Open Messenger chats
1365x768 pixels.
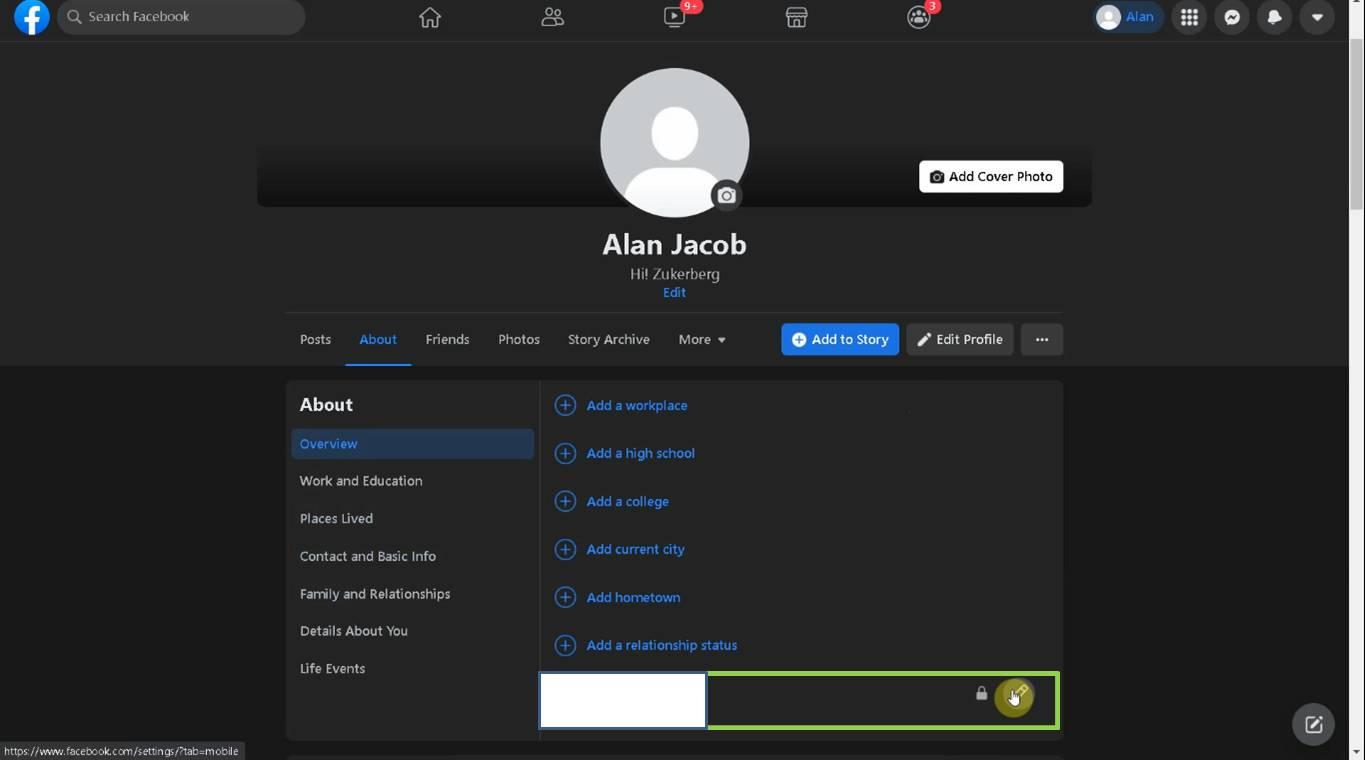pyautogui.click(x=1232, y=17)
